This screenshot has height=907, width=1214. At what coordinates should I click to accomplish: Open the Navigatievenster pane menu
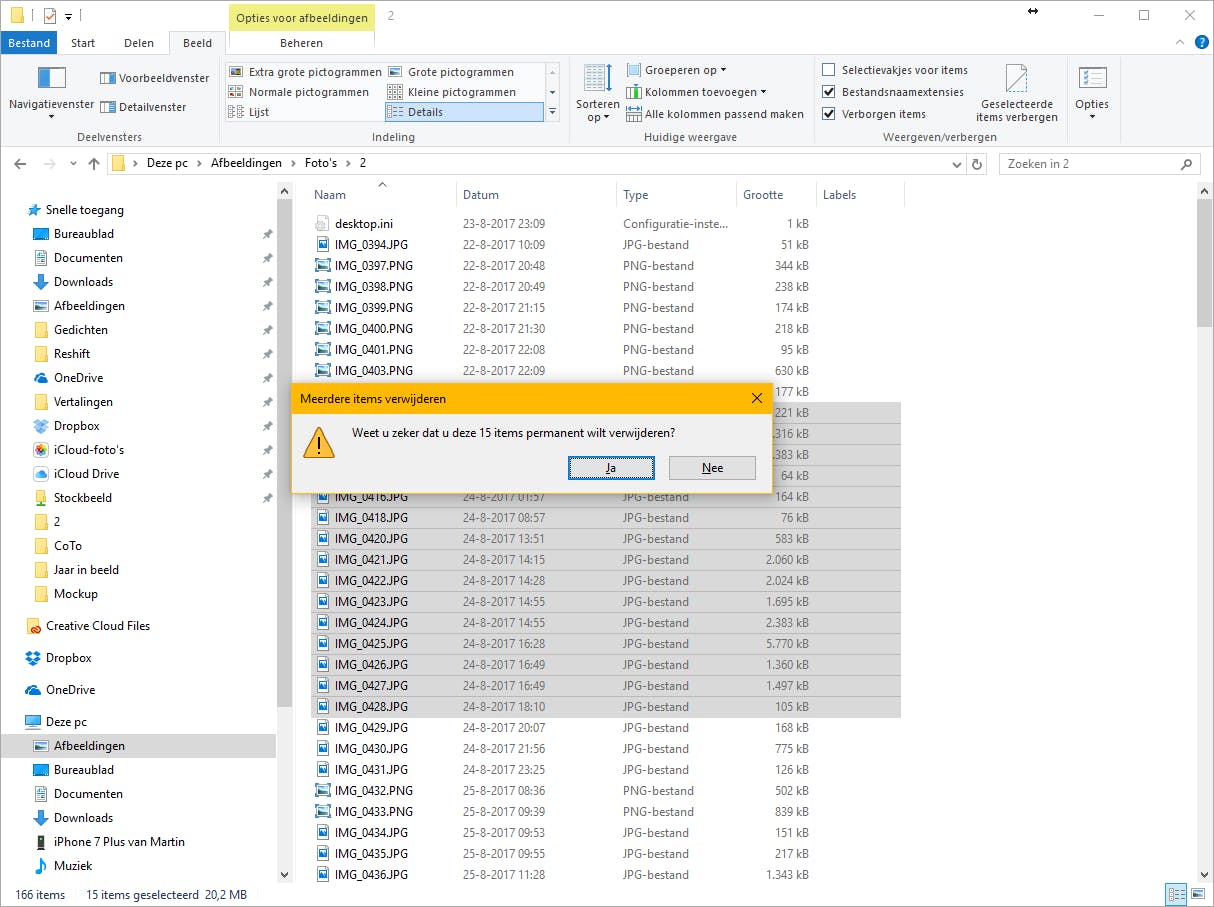point(51,93)
